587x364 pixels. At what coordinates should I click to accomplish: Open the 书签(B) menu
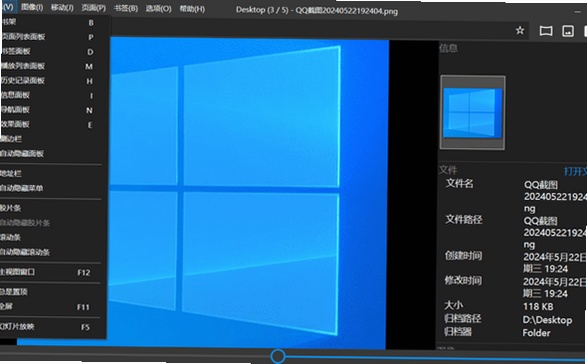click(x=125, y=8)
